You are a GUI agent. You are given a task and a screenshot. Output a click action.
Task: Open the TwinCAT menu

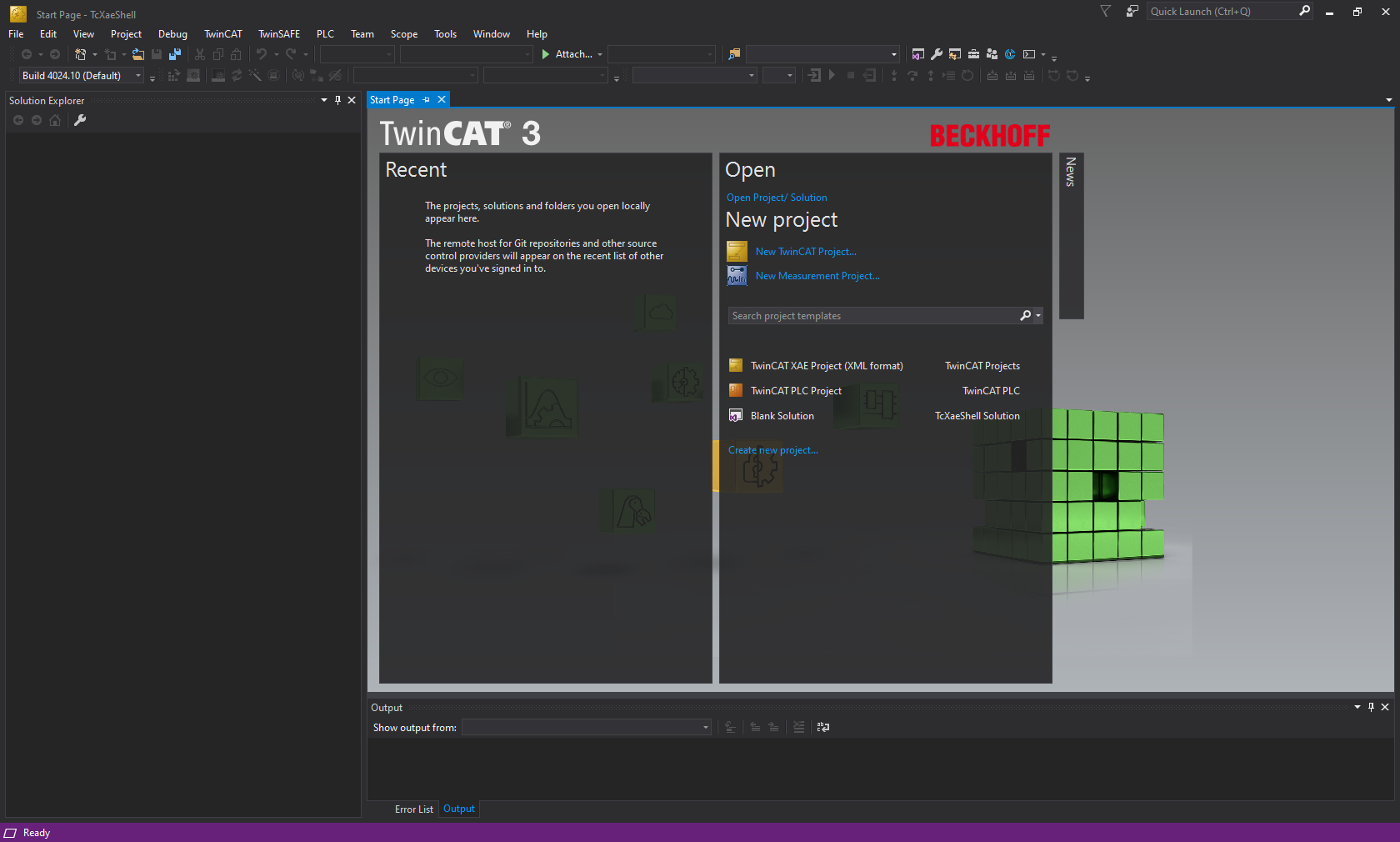[223, 34]
